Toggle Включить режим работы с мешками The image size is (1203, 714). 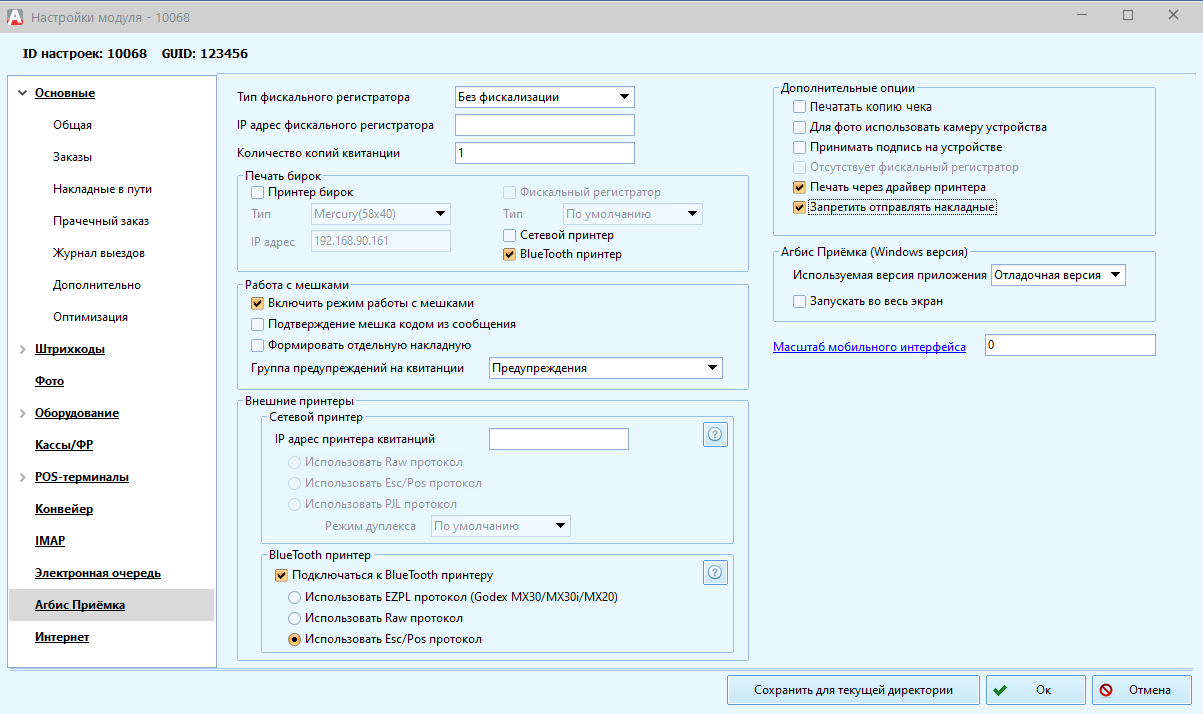click(257, 303)
